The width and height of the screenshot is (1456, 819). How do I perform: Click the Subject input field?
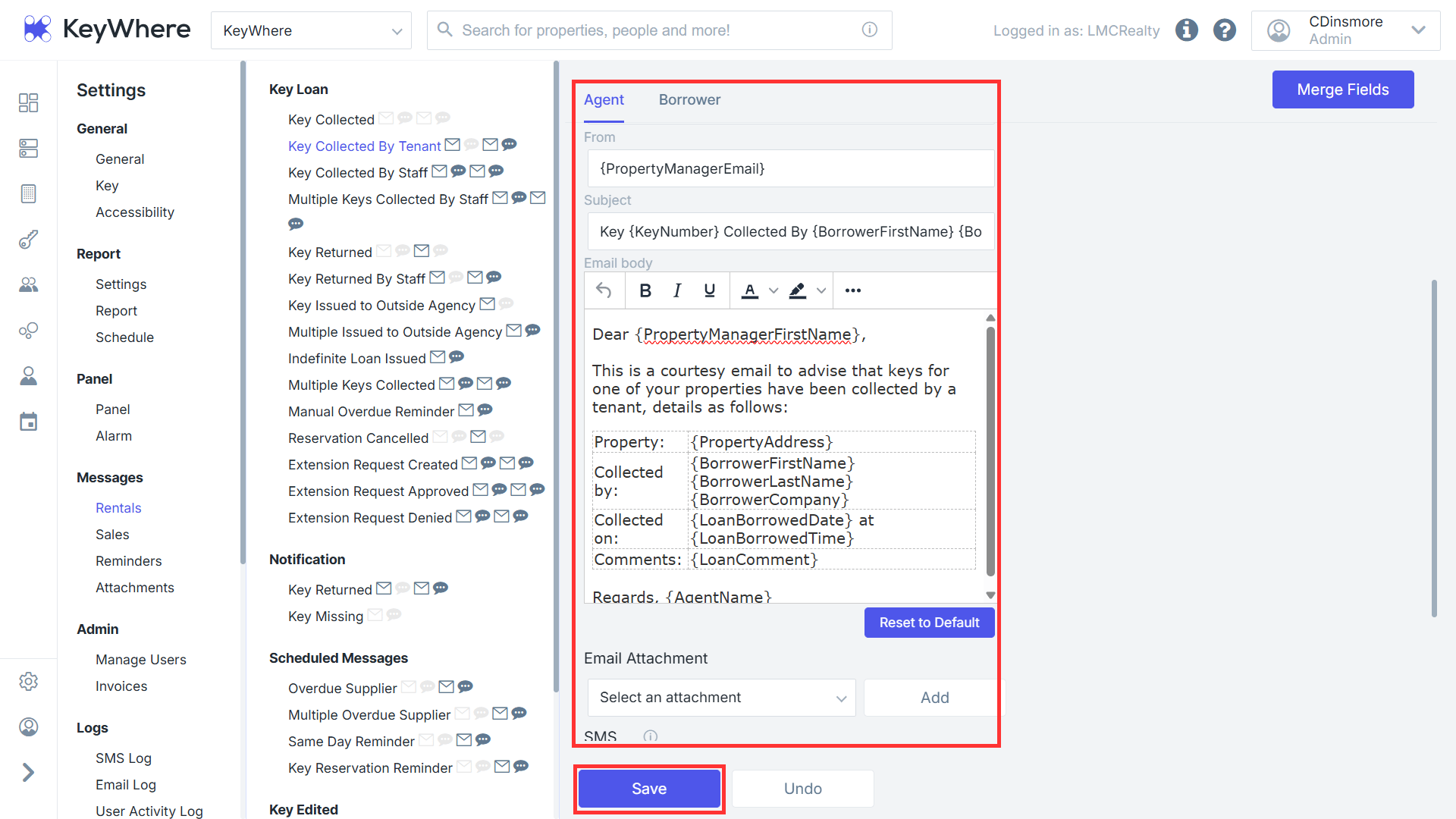pyautogui.click(x=790, y=232)
